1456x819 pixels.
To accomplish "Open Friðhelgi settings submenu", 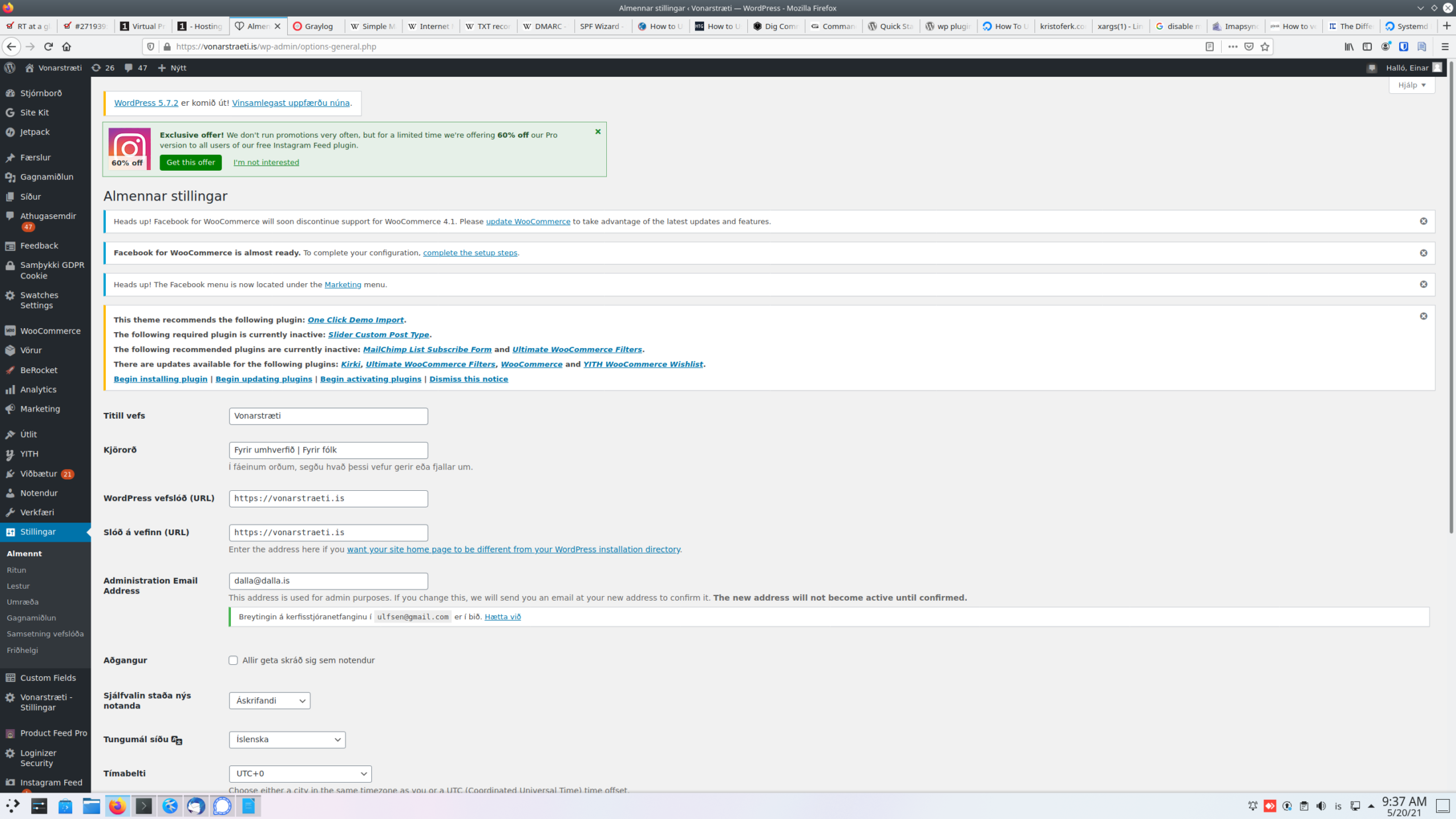I will point(23,650).
